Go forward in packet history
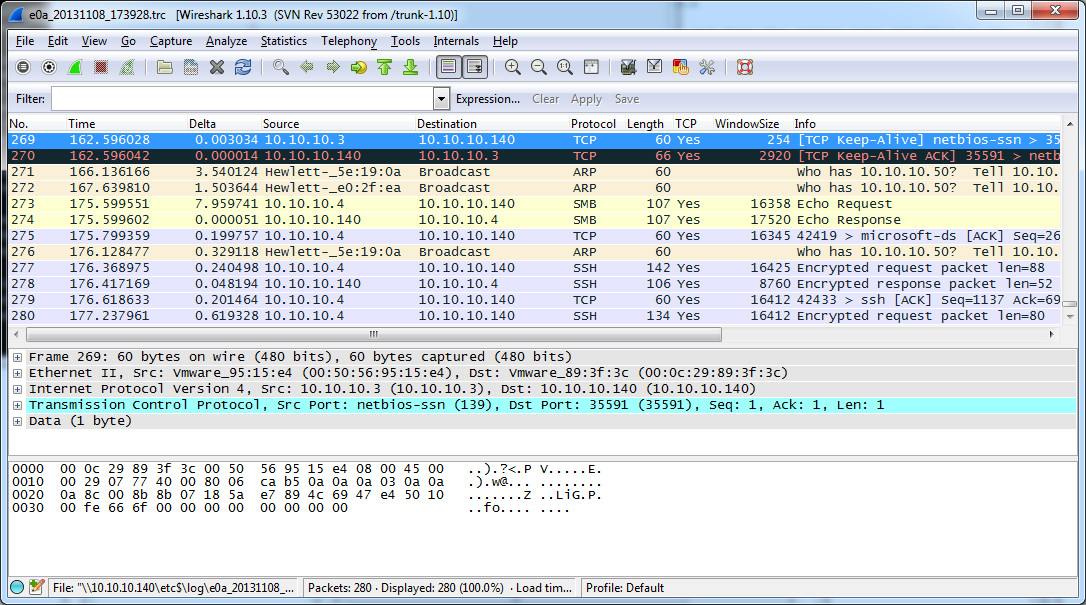This screenshot has width=1086, height=605. tap(333, 67)
